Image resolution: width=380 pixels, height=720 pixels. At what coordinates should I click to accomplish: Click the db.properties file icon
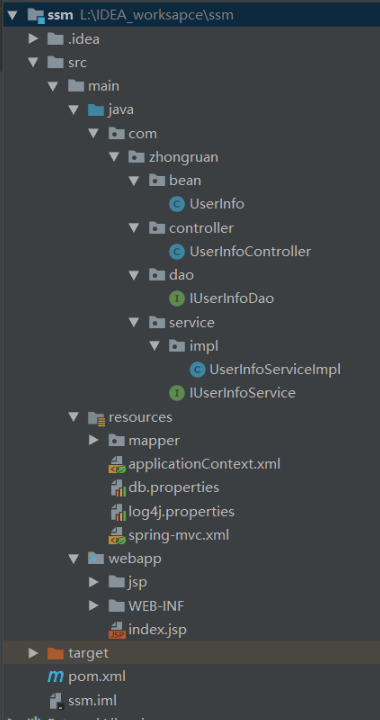[118, 488]
